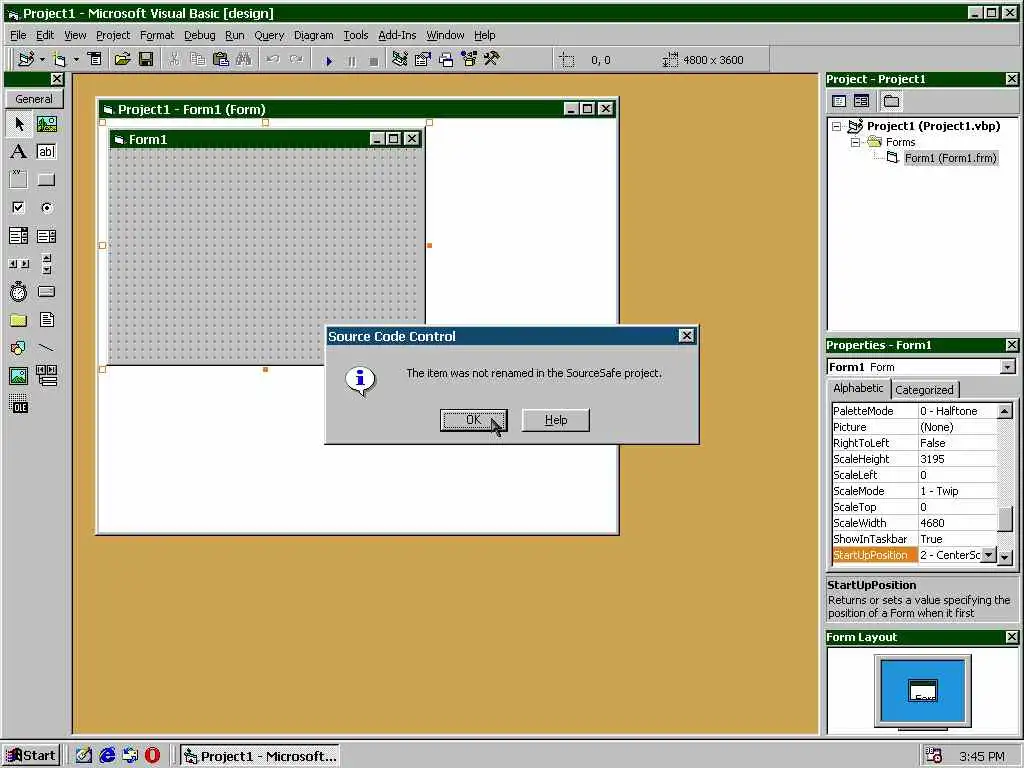
Task: Click the General tab of the toolbox
Action: (x=34, y=99)
